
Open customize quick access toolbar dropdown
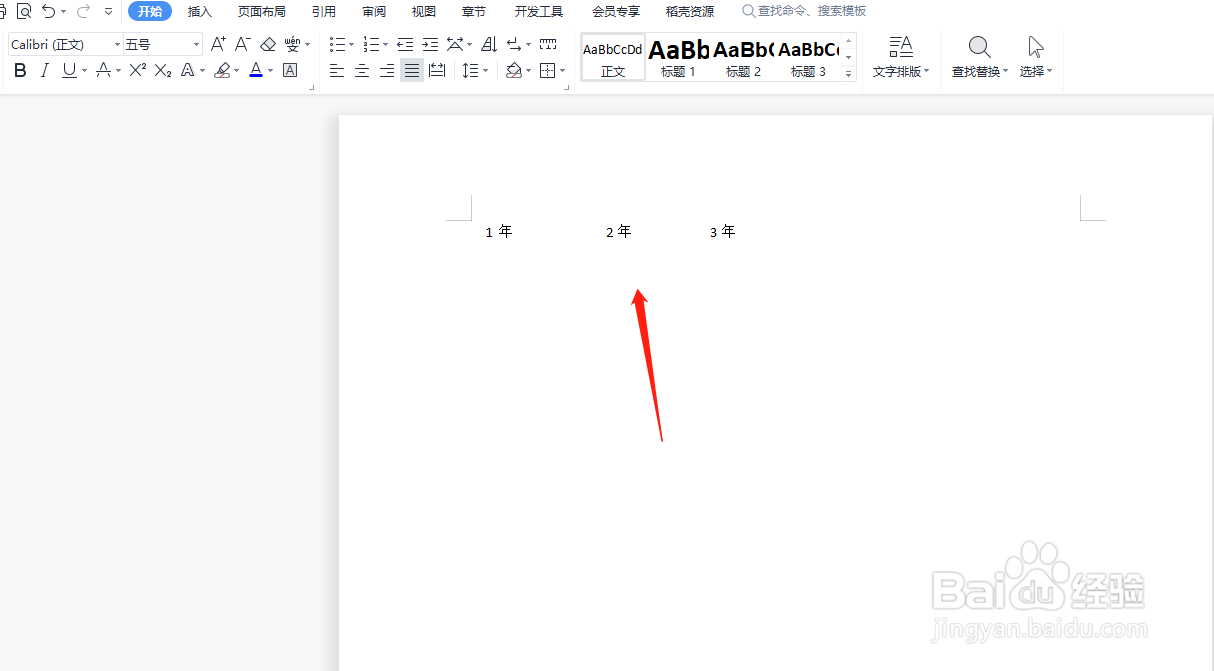point(108,12)
